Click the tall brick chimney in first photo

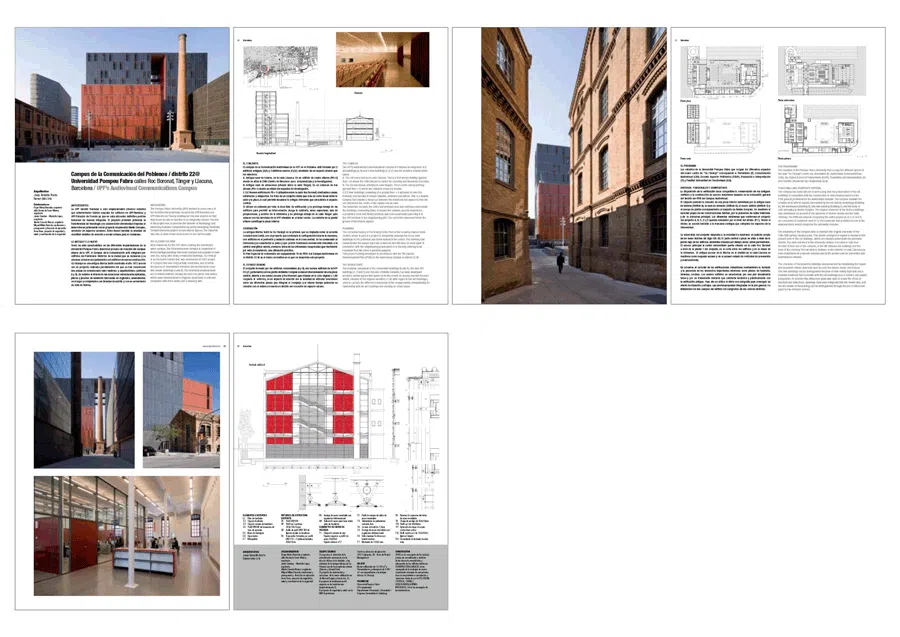click(x=181, y=92)
